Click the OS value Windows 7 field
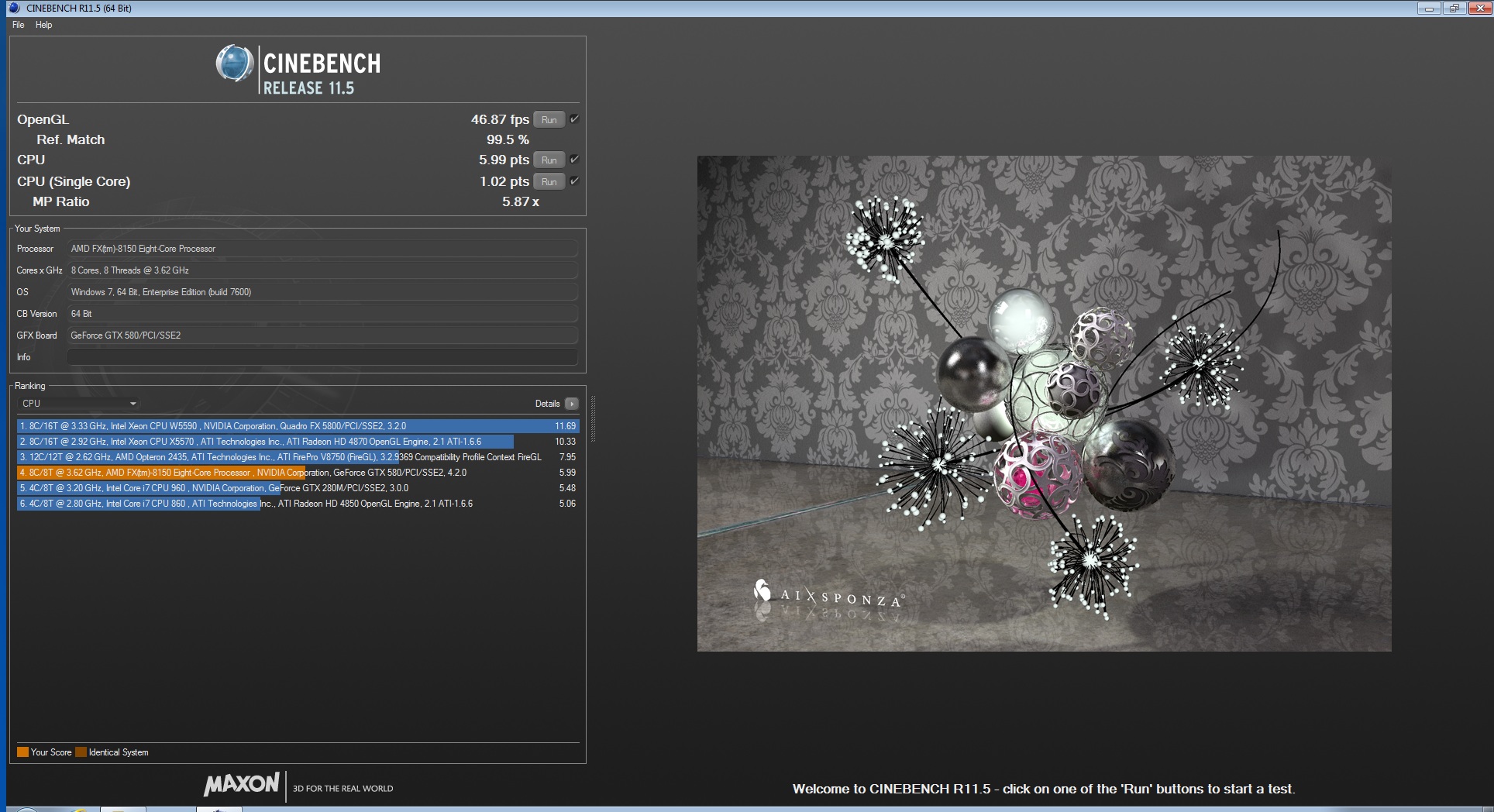 [x=322, y=292]
